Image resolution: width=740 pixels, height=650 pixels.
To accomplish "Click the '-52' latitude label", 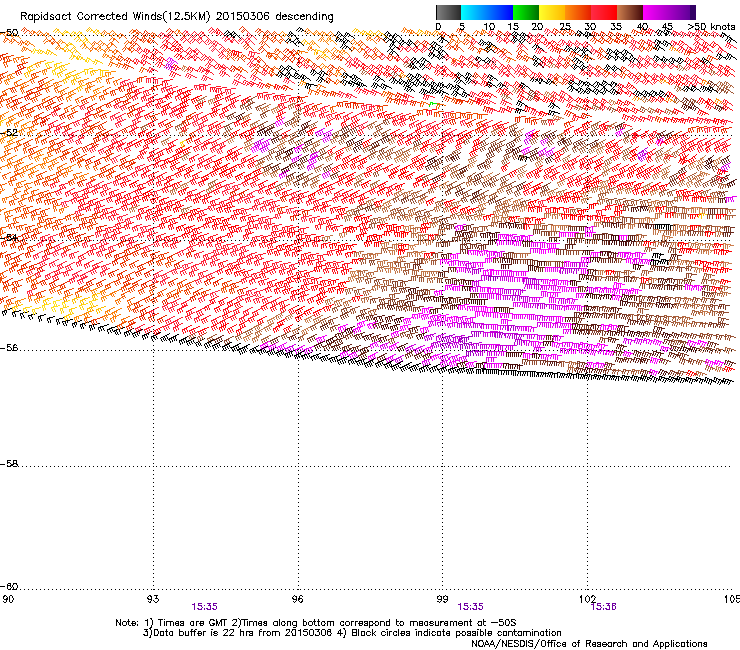I will pyautogui.click(x=9, y=132).
